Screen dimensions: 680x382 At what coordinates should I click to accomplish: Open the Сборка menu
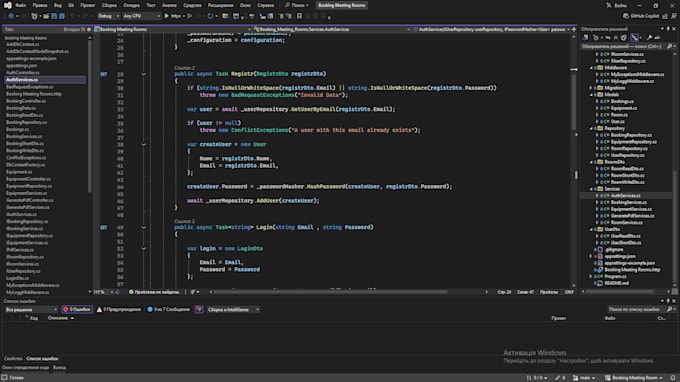(109, 5)
